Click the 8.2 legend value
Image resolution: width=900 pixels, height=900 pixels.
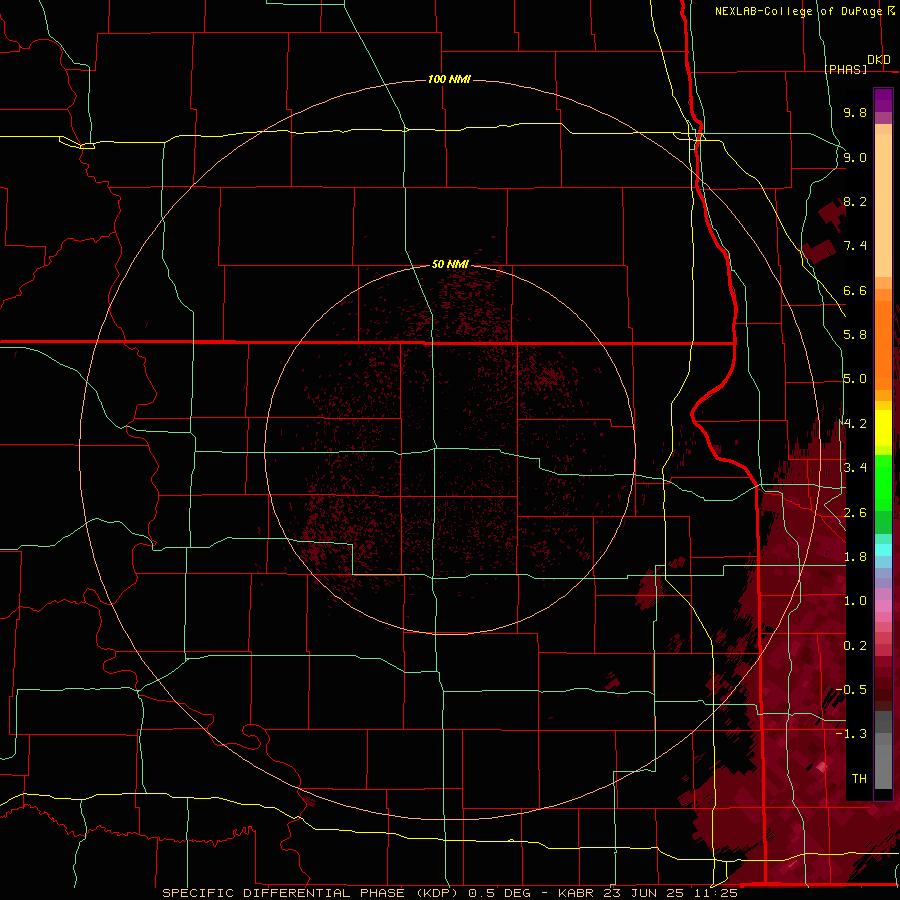pos(855,202)
